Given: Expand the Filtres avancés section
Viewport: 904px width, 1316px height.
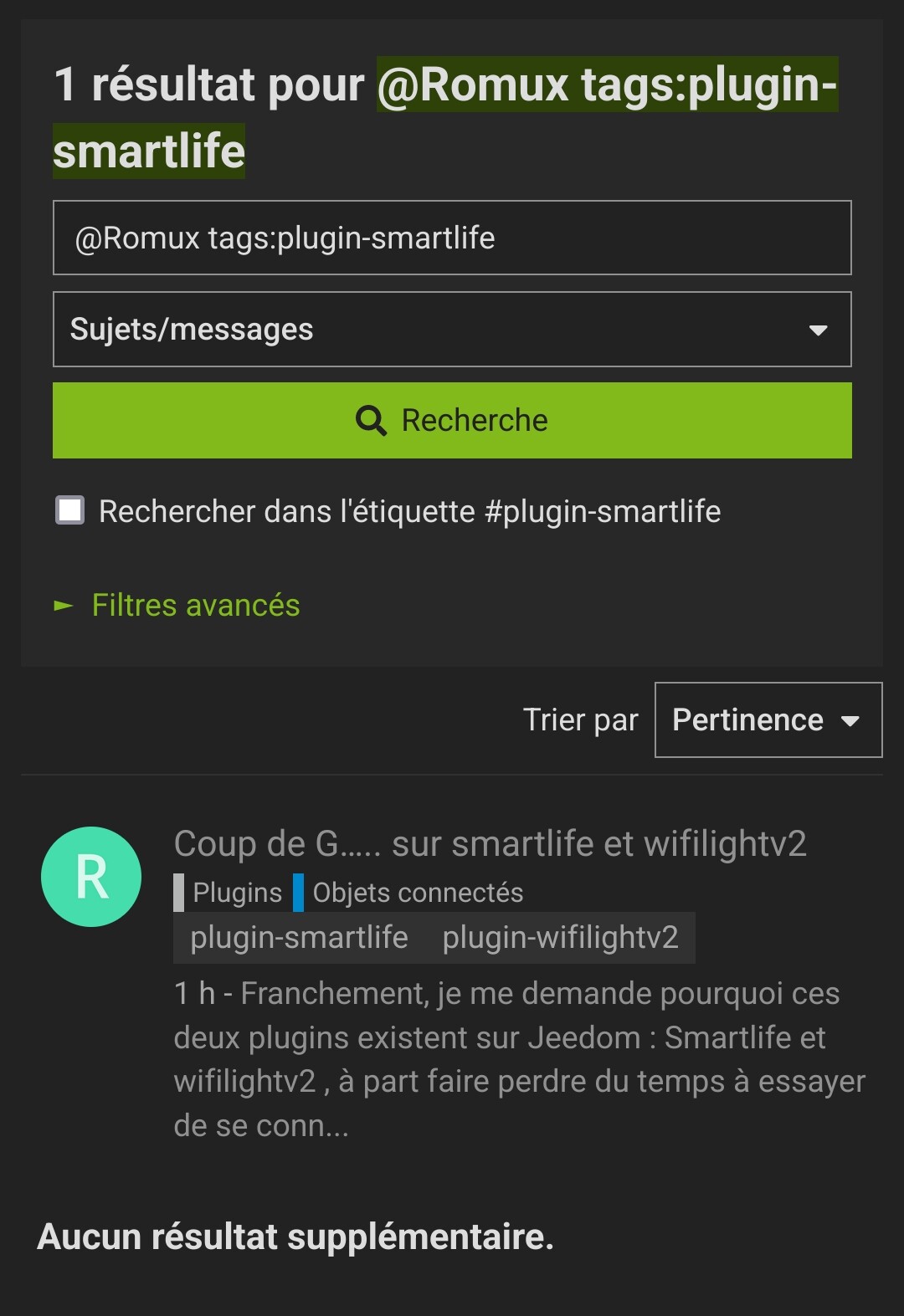Looking at the screenshot, I should 196,605.
